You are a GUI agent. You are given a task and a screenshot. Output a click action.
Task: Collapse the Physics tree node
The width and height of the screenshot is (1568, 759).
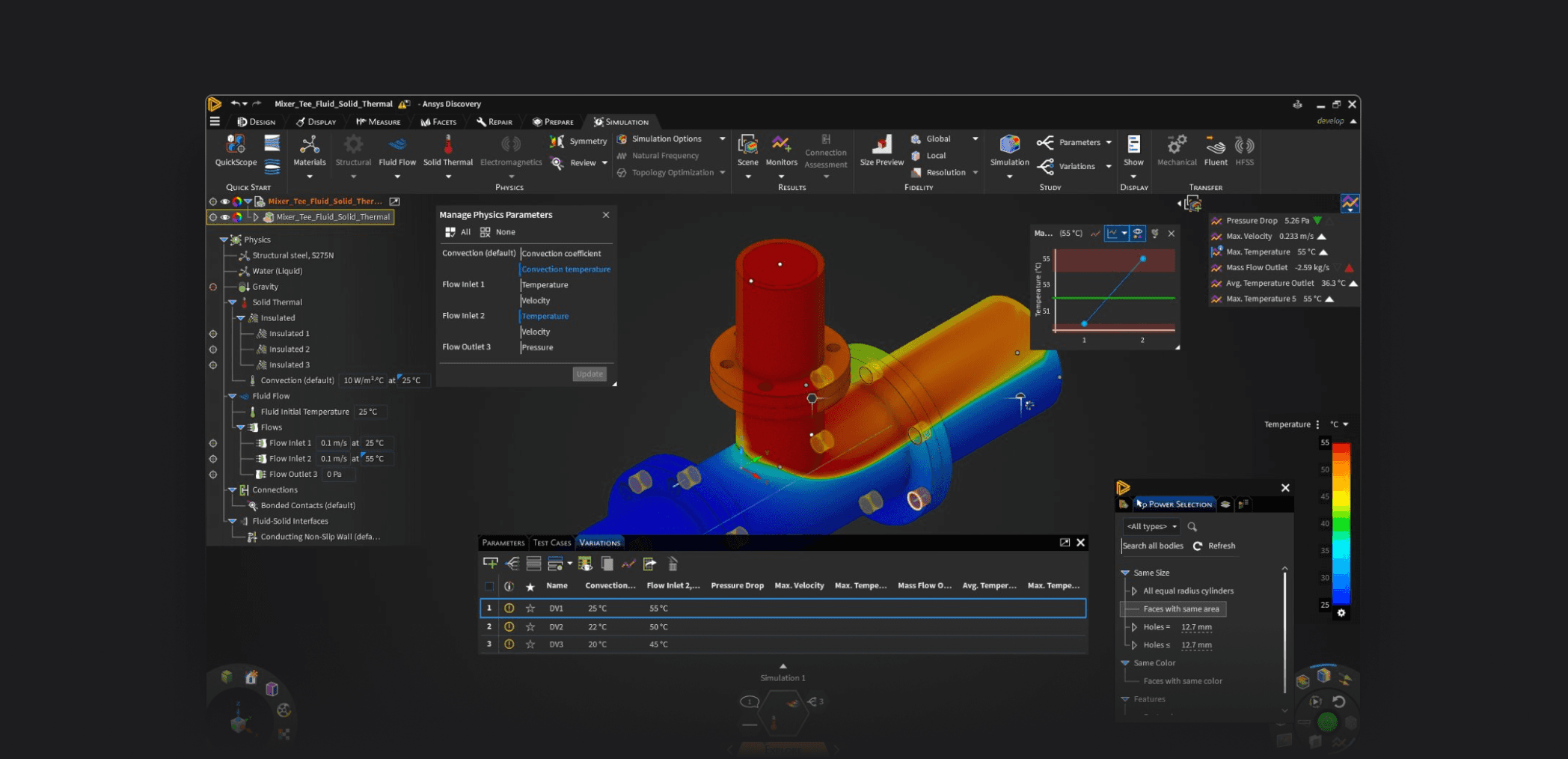pyautogui.click(x=224, y=240)
